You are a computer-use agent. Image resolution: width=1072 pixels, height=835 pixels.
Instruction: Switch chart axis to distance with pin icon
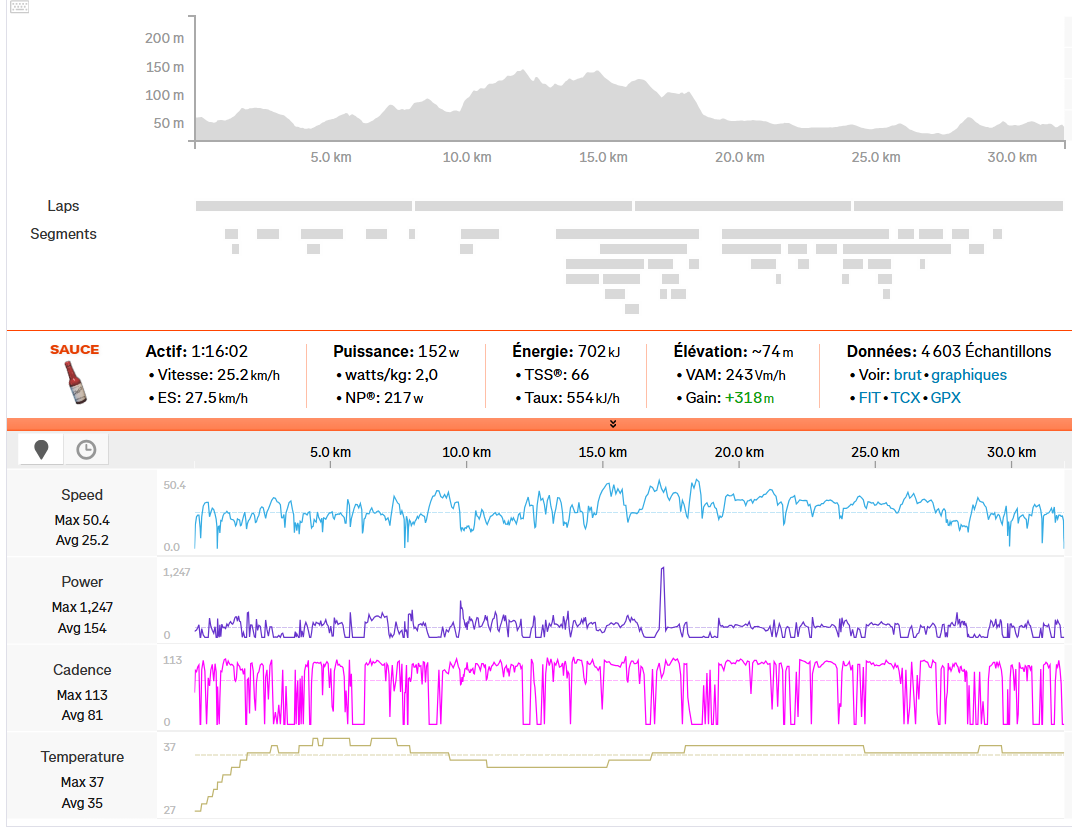pos(41,449)
